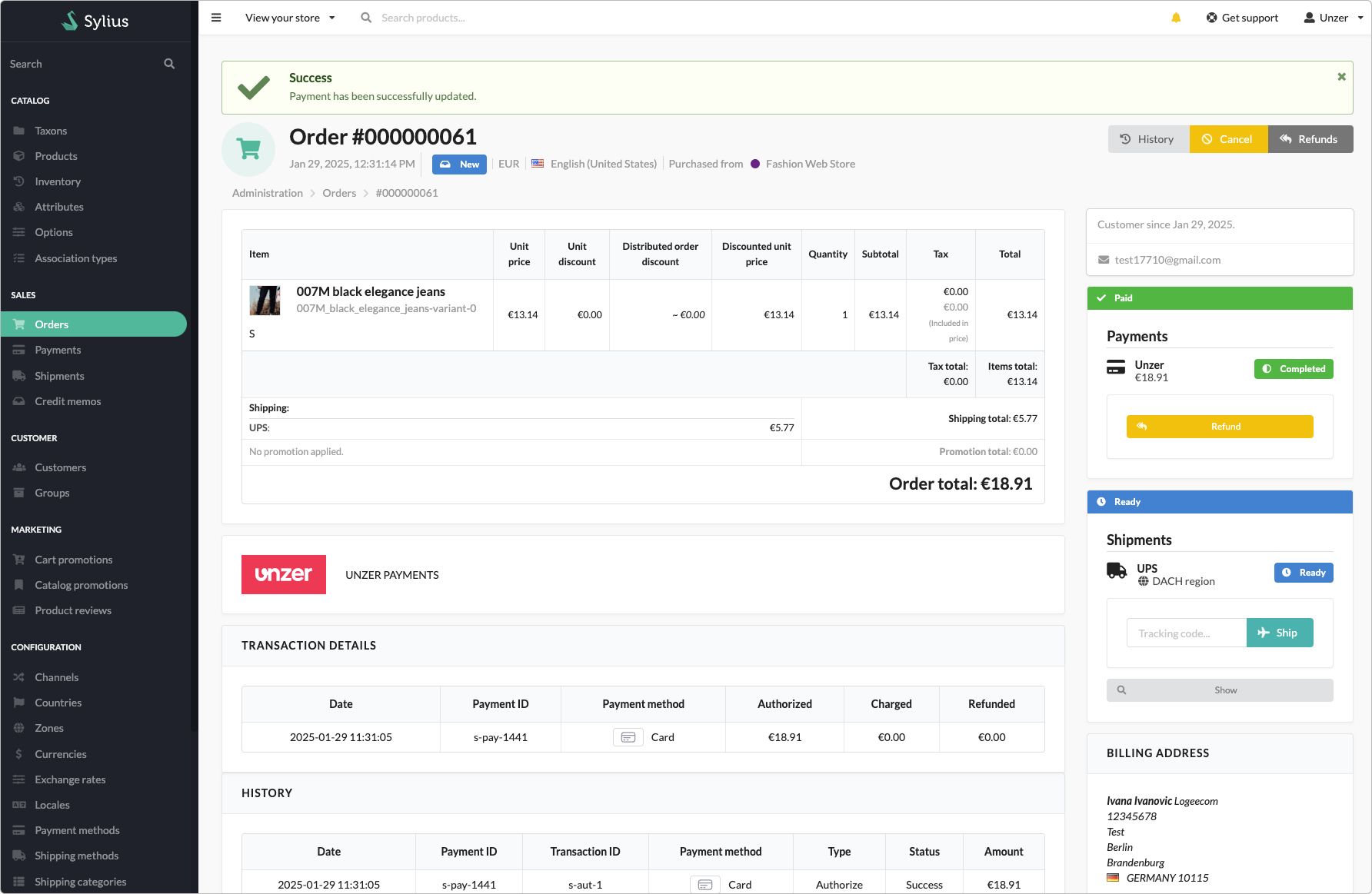Image resolution: width=1372 pixels, height=894 pixels.
Task: Click the credit card icon beside Unzer payment
Action: click(1116, 367)
